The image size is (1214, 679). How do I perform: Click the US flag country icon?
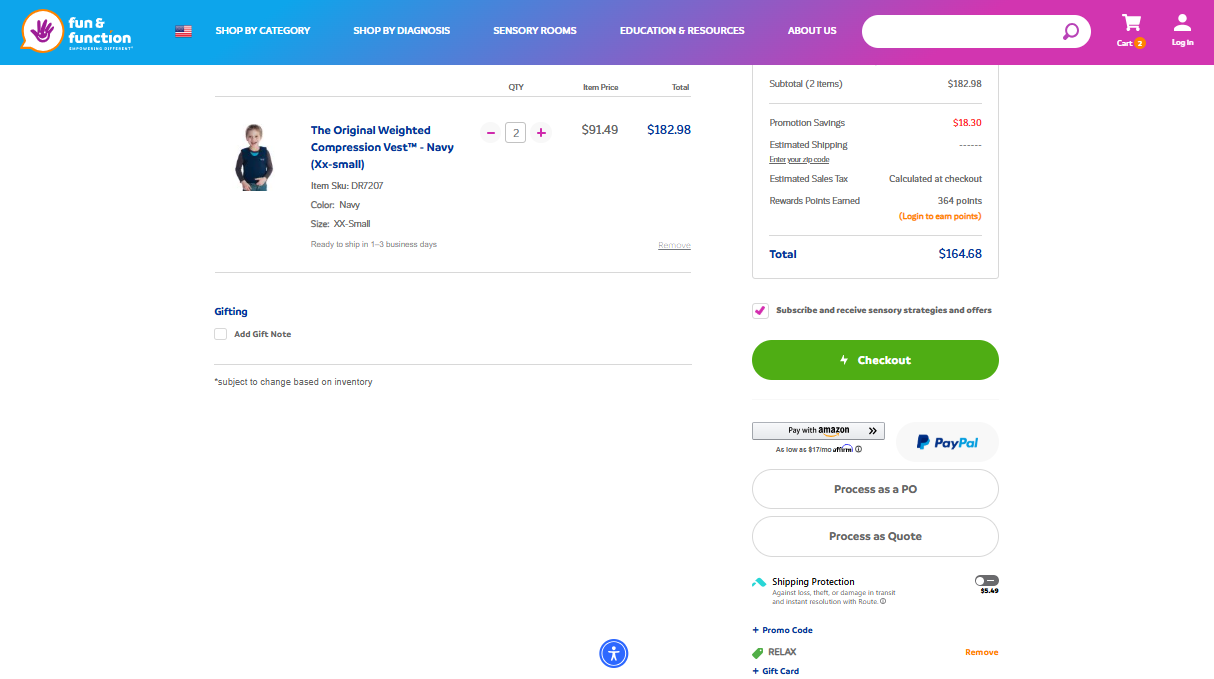[x=183, y=31]
